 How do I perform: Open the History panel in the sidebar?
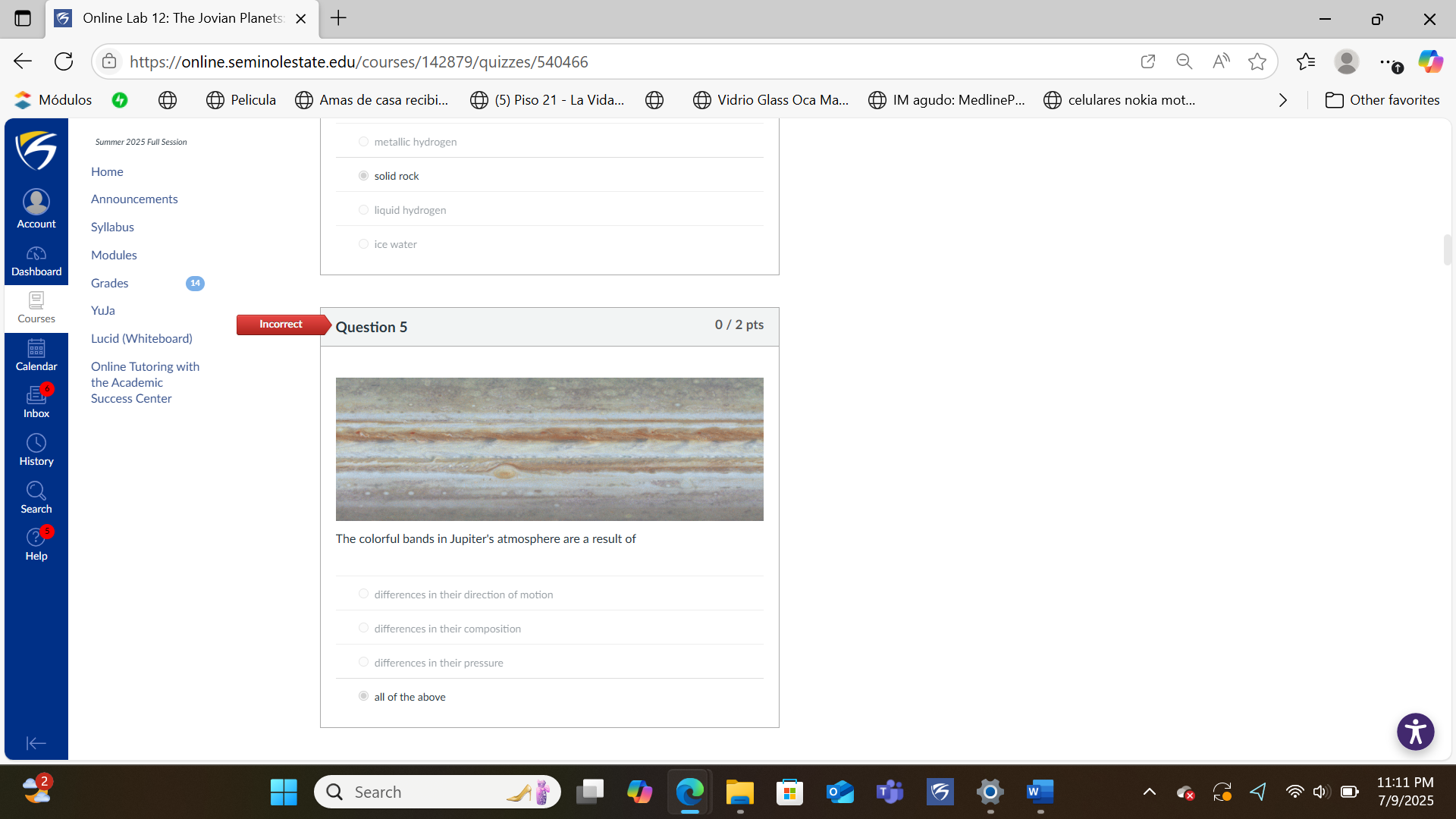click(x=36, y=450)
